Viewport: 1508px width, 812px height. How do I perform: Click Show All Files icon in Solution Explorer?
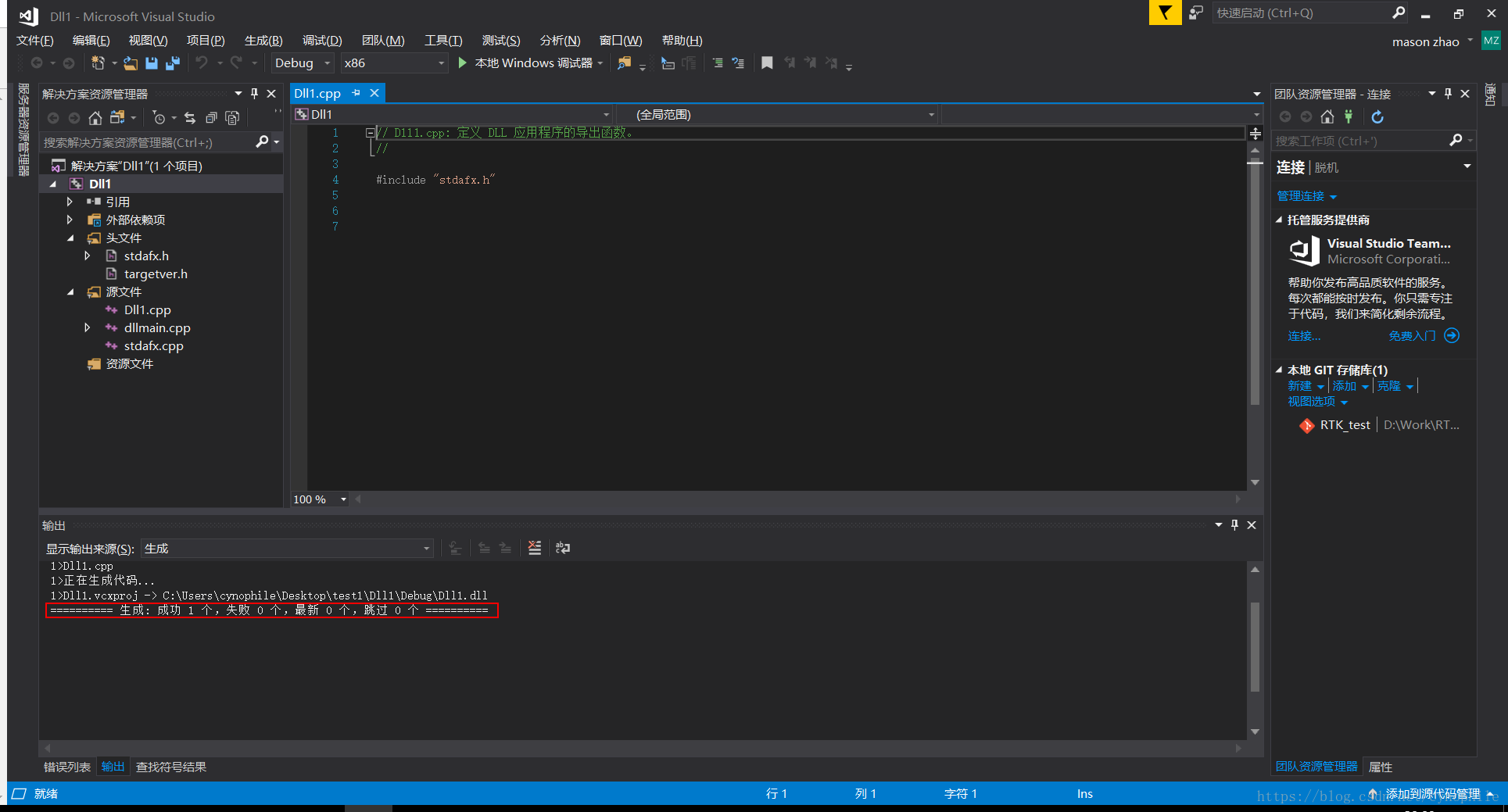232,118
